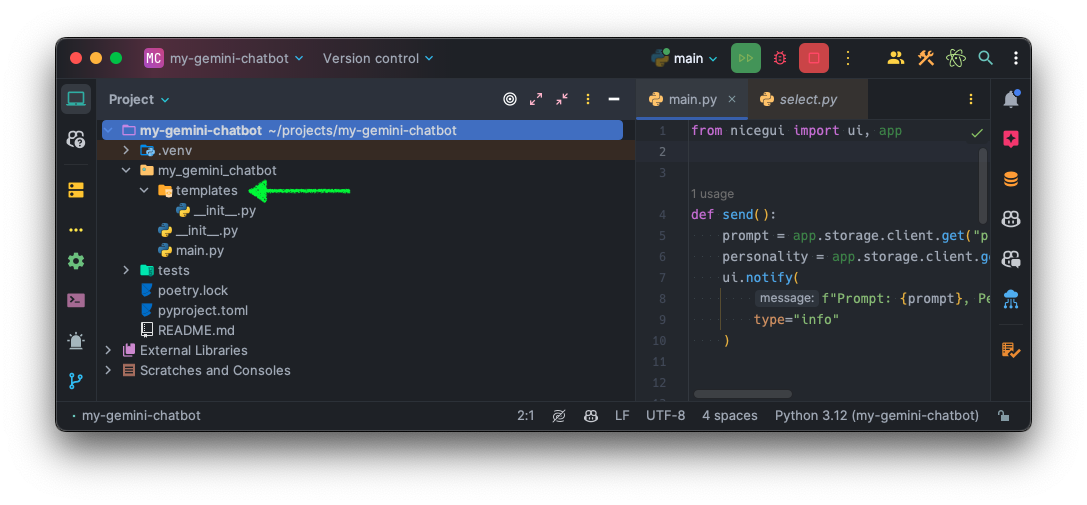Screen dimensions: 1087x505
Task: Open the Database tool window
Action: point(1011,179)
